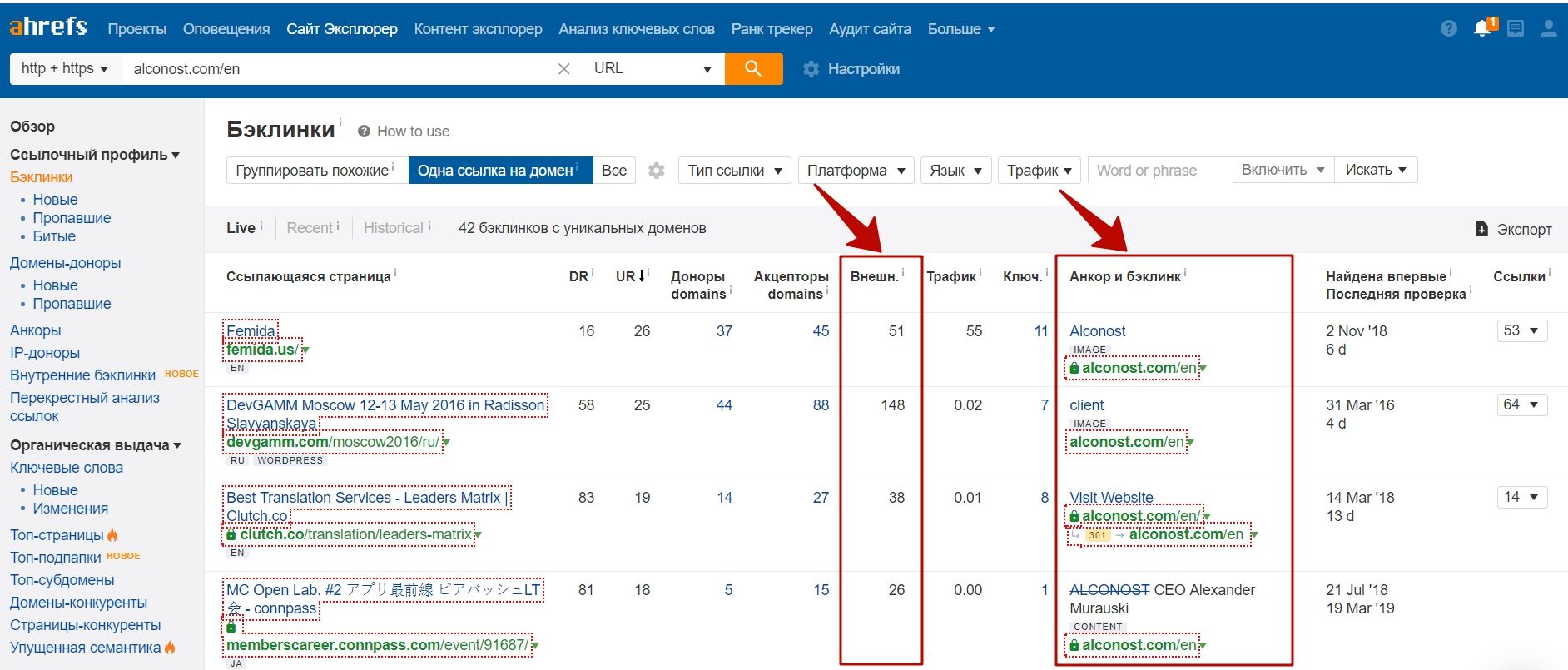Open Искать dropdown

click(x=1376, y=170)
